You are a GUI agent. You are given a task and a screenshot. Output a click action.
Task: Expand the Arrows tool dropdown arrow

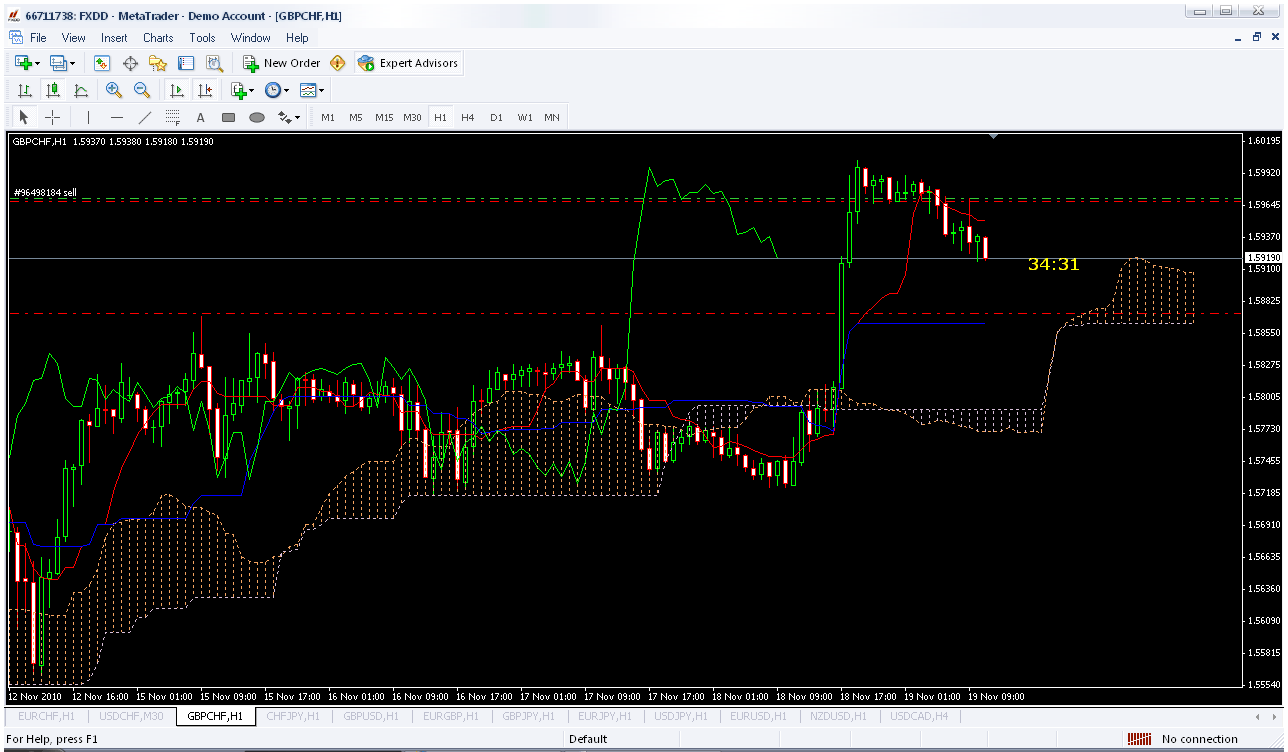297,117
